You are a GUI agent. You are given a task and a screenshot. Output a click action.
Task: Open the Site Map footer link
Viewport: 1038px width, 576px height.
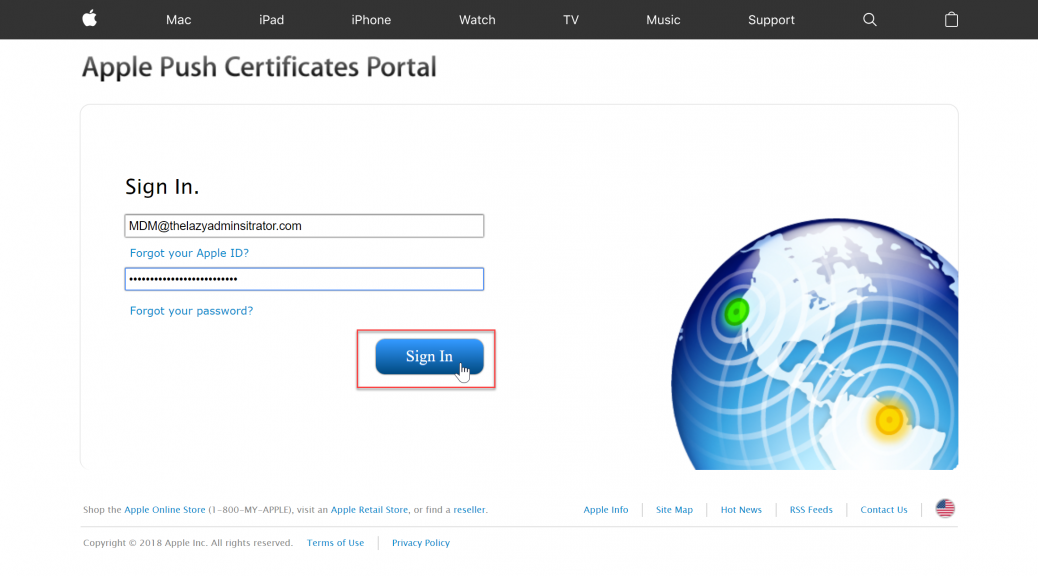pos(675,510)
